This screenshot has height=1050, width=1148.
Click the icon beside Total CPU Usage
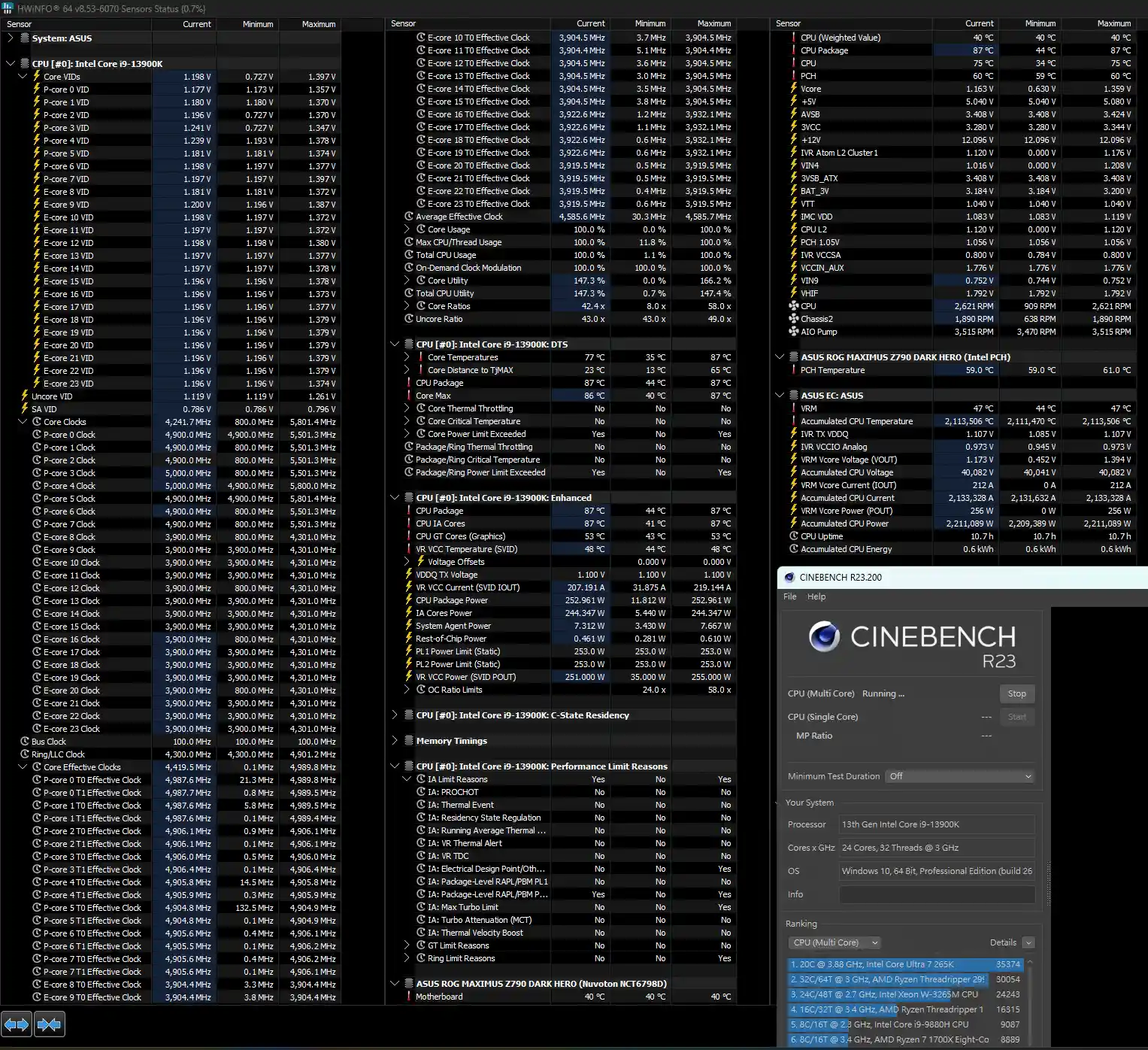409,255
